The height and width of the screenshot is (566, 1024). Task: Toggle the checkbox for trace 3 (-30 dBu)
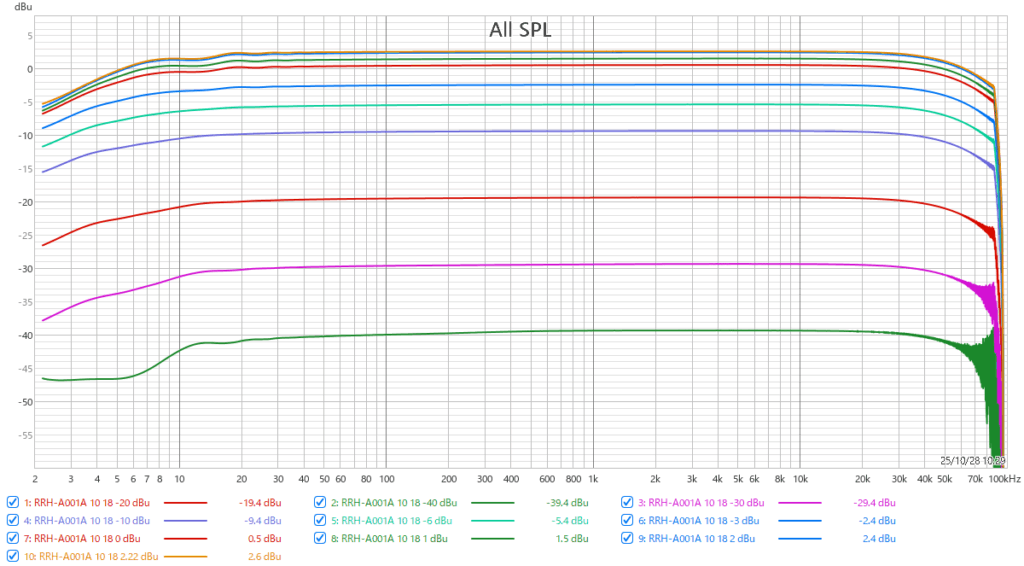pos(628,502)
